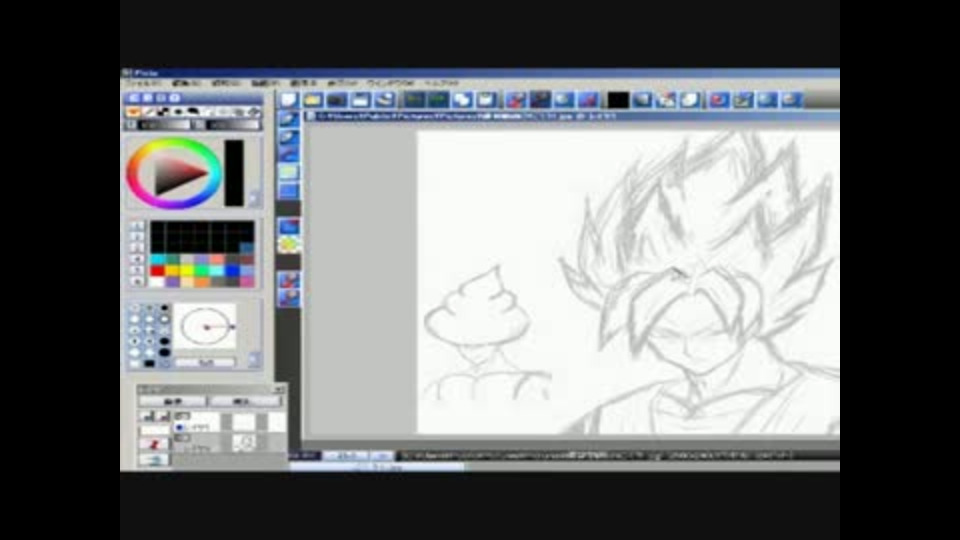
Task: Click the white new-document icon in top toolbar
Action: (288, 100)
